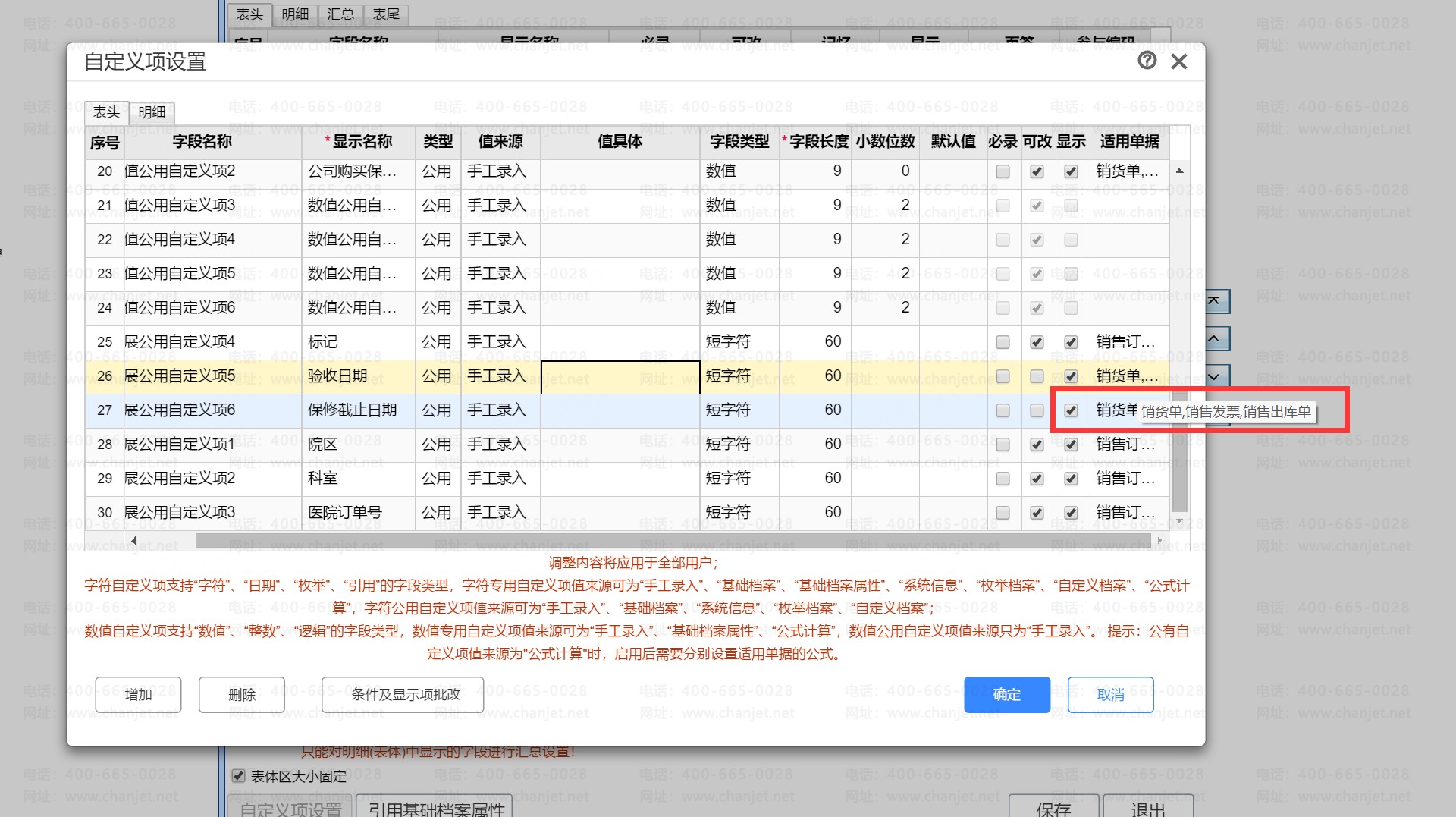Toggle 可改 checkbox for row 20

(x=1037, y=171)
